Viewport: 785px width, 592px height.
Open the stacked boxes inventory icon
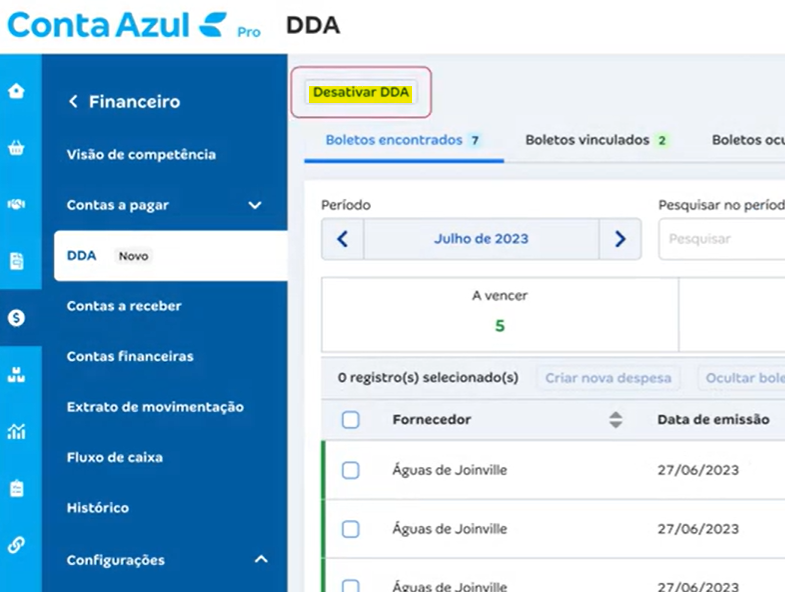tap(16, 375)
